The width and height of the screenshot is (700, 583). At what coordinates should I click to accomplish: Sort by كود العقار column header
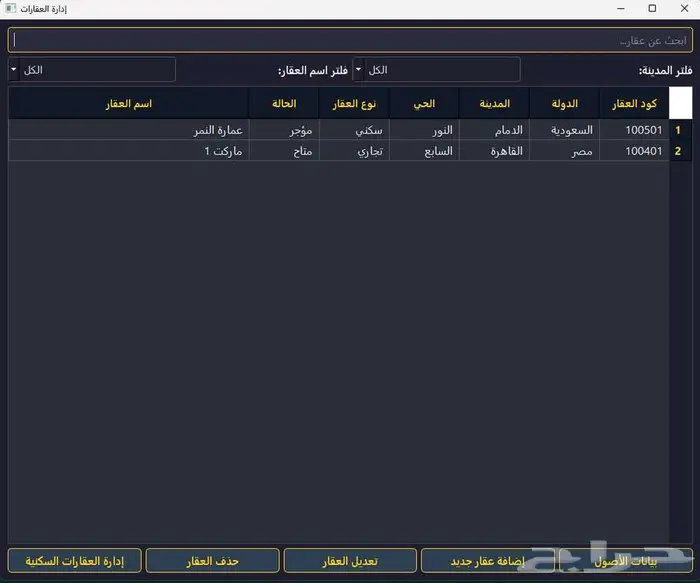pos(633,104)
